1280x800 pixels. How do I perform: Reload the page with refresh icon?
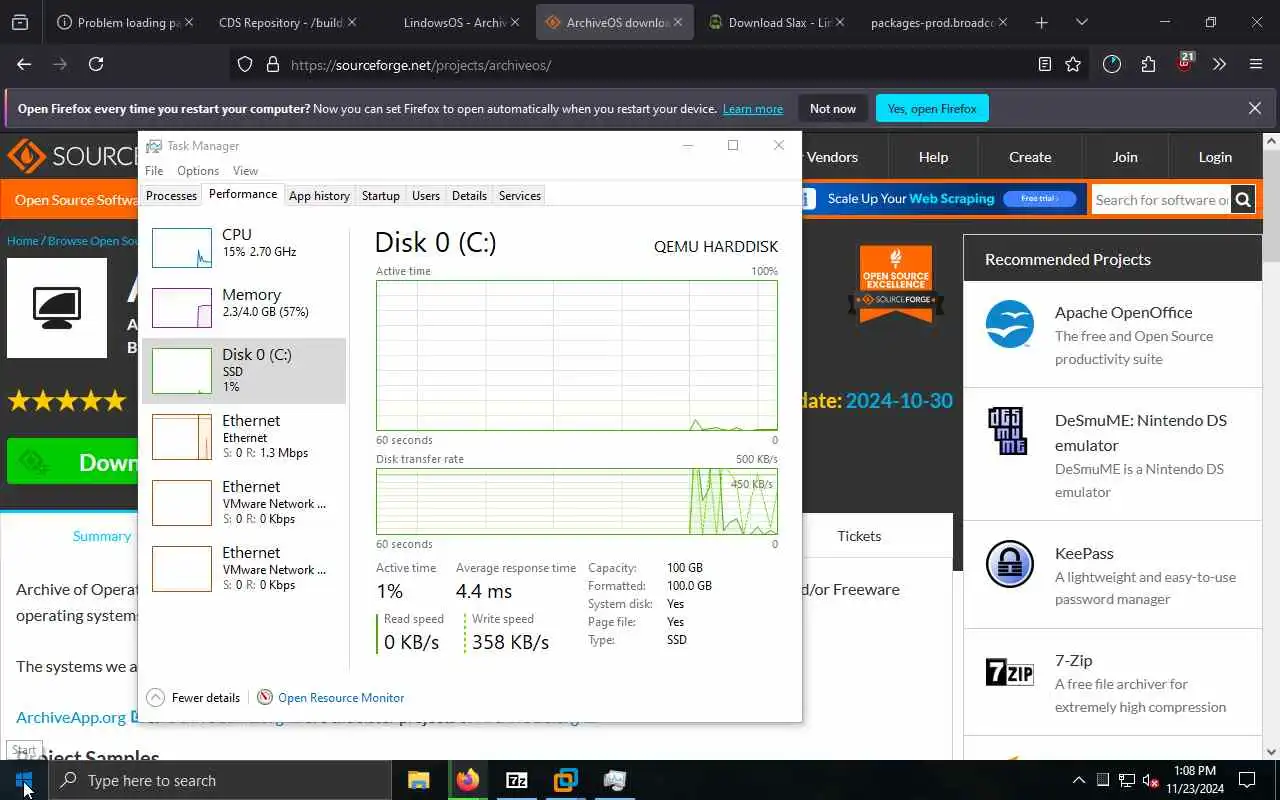coord(96,64)
